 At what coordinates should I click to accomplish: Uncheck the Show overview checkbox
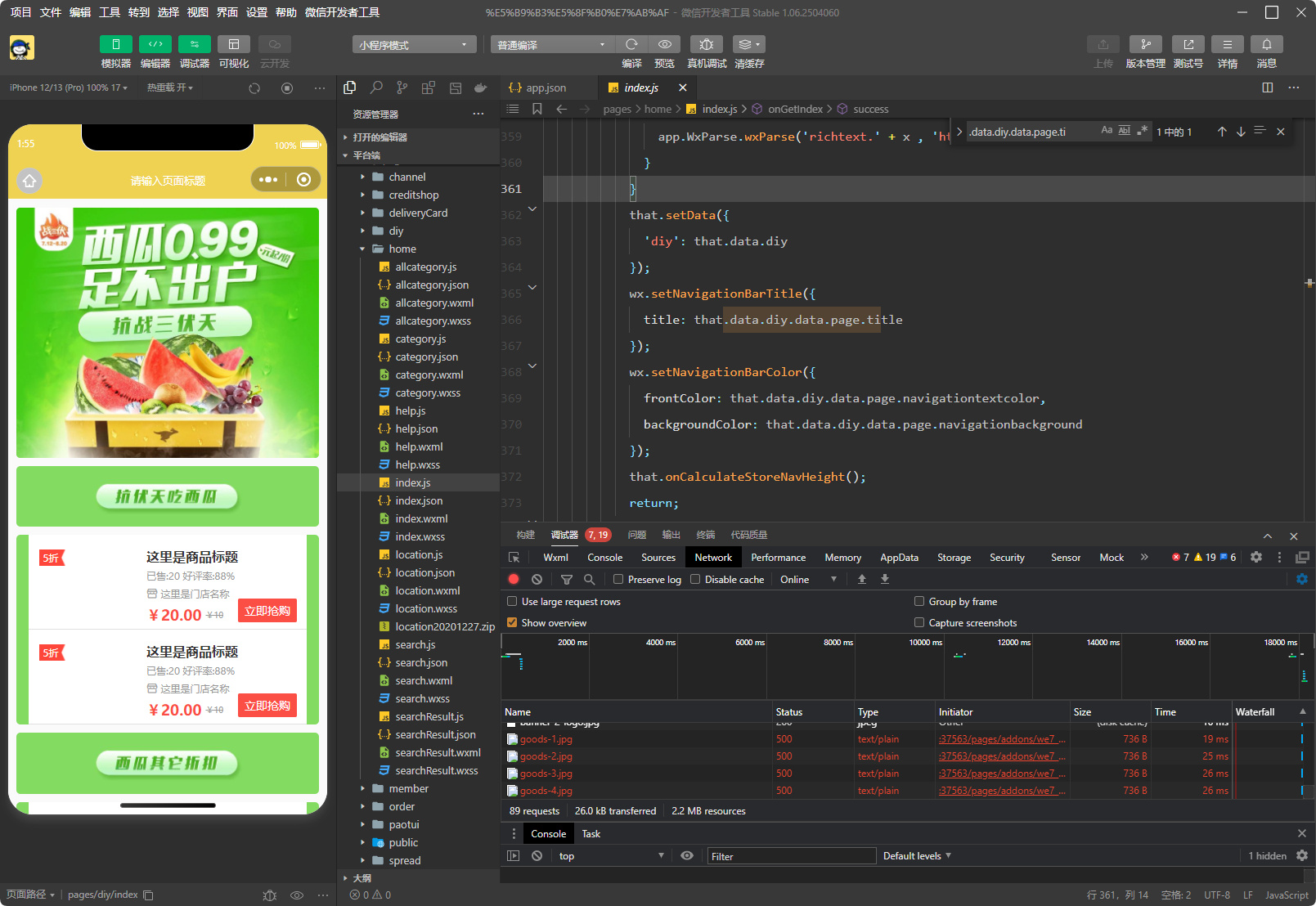tap(512, 622)
